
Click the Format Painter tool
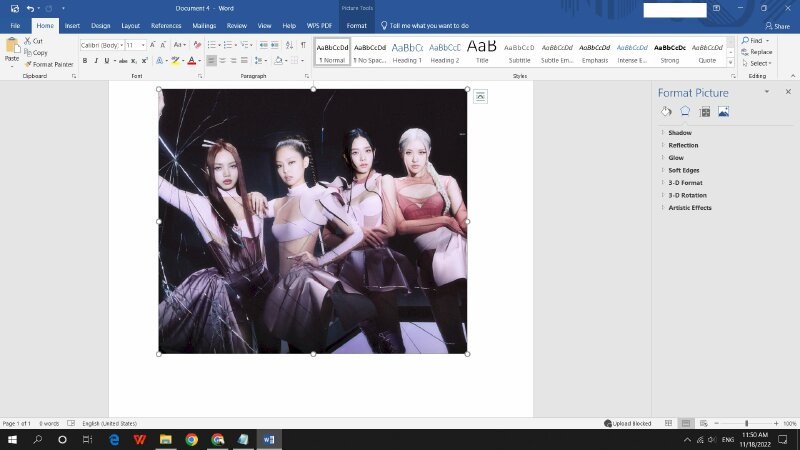(48, 64)
